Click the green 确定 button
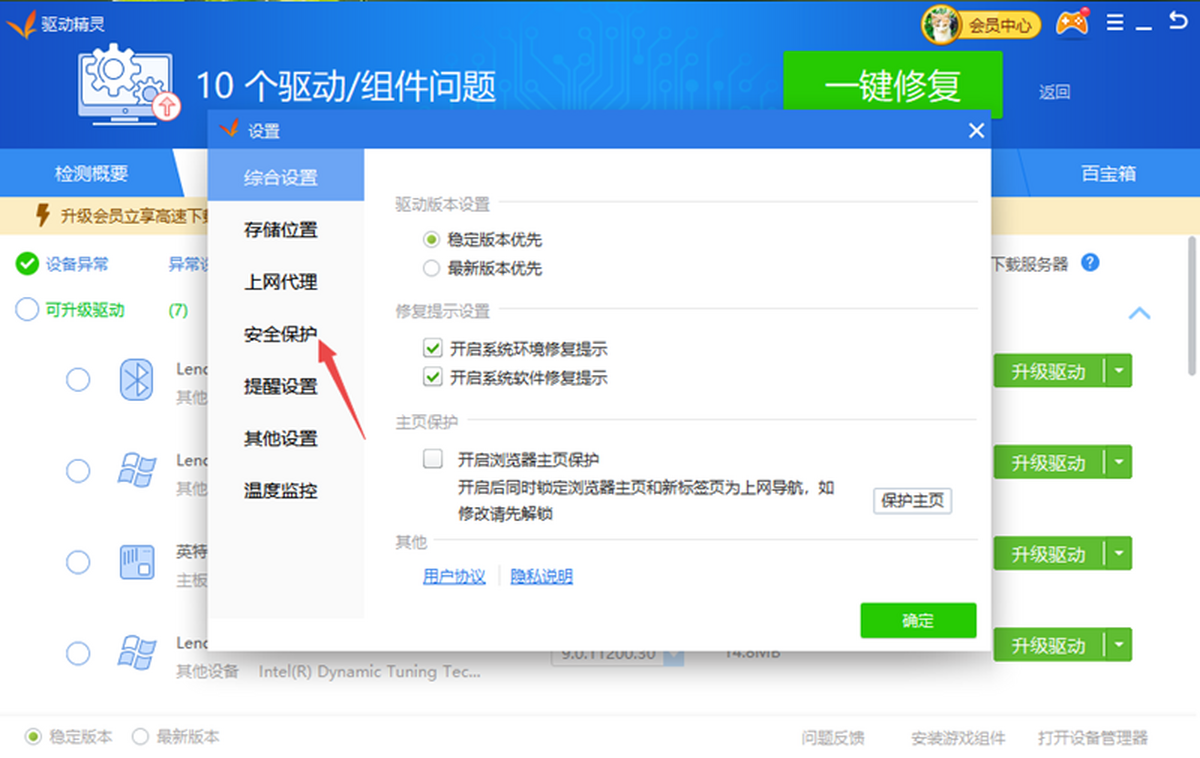This screenshot has width=1200, height=758. (917, 621)
